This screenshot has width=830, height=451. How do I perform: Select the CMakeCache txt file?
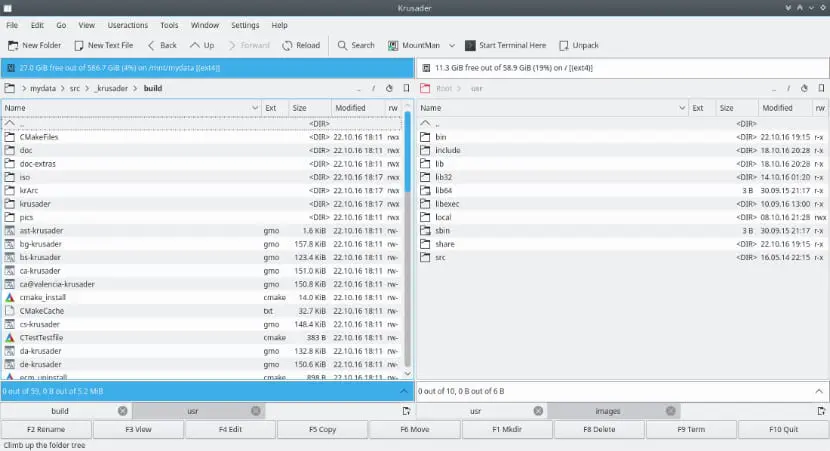pyautogui.click(x=202, y=311)
